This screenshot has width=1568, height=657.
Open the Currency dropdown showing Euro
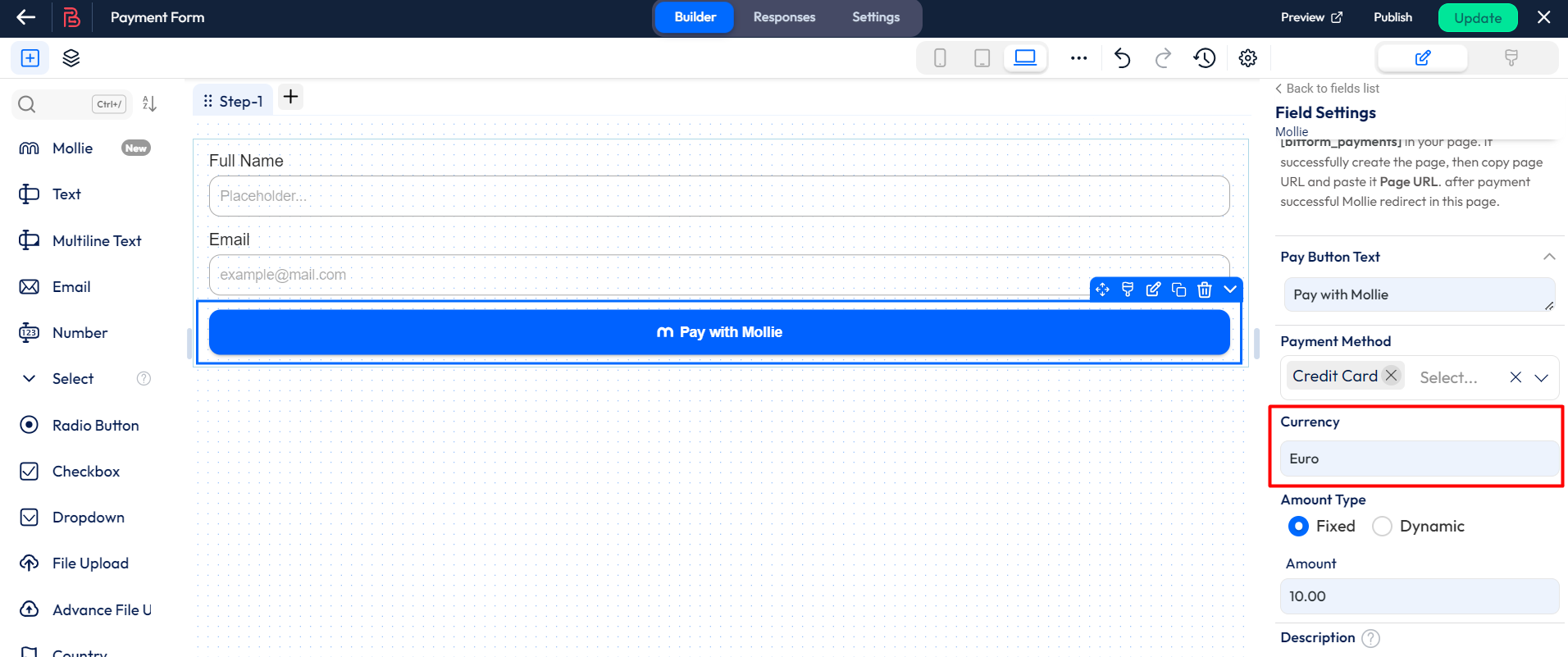tap(1419, 459)
